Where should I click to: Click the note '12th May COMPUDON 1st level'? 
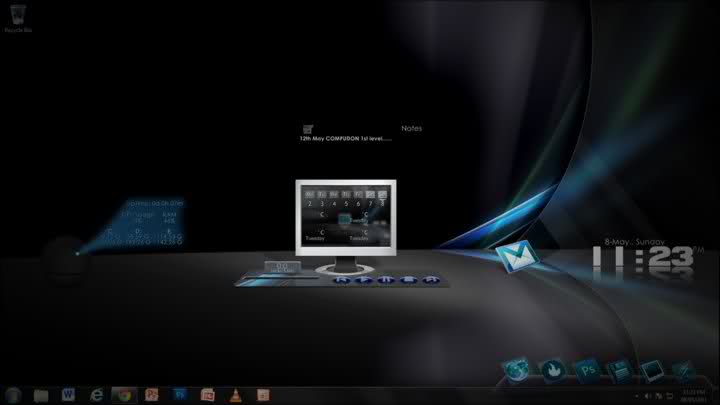pos(346,139)
